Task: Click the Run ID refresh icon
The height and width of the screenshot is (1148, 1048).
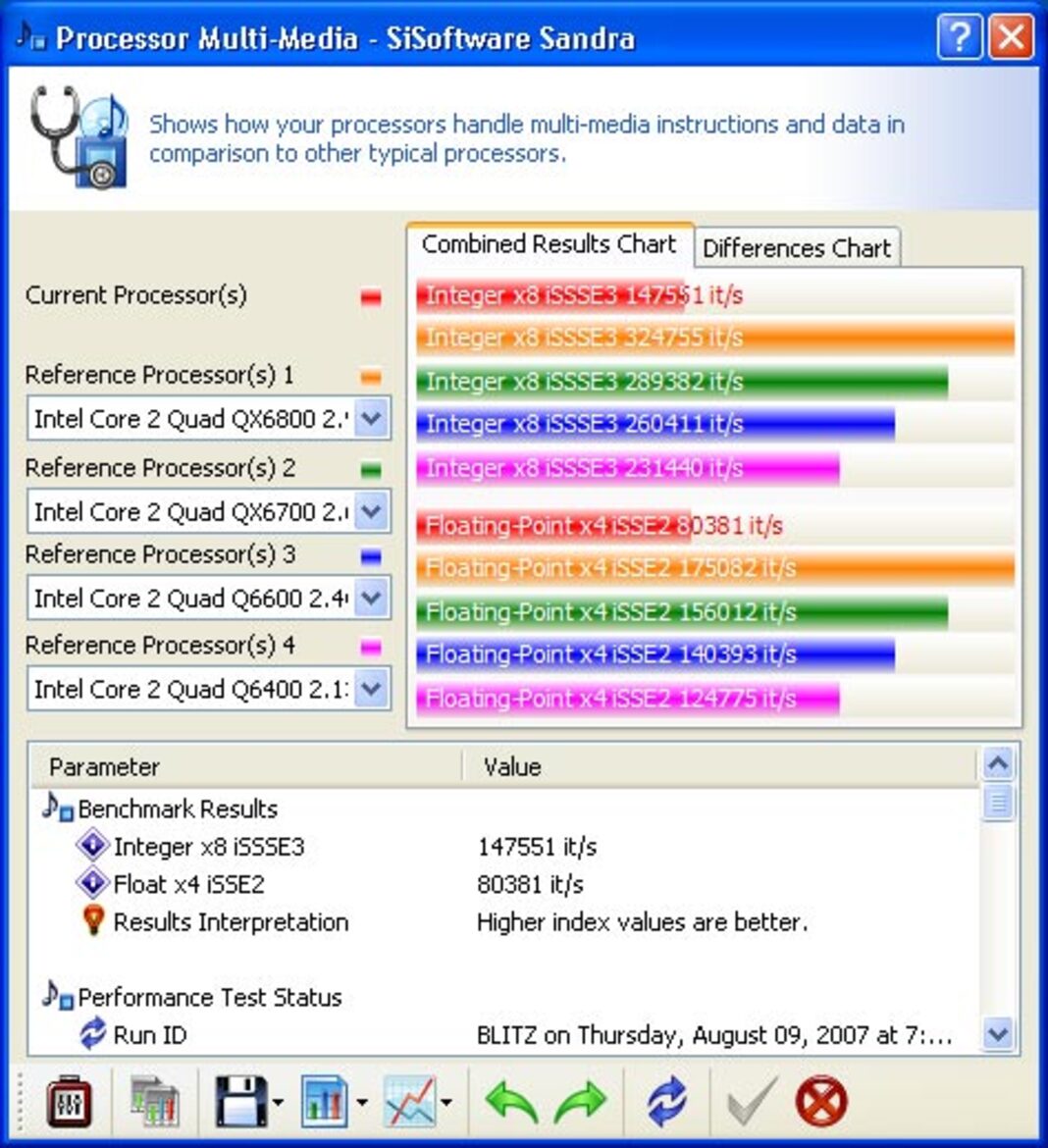Action: 93,1033
